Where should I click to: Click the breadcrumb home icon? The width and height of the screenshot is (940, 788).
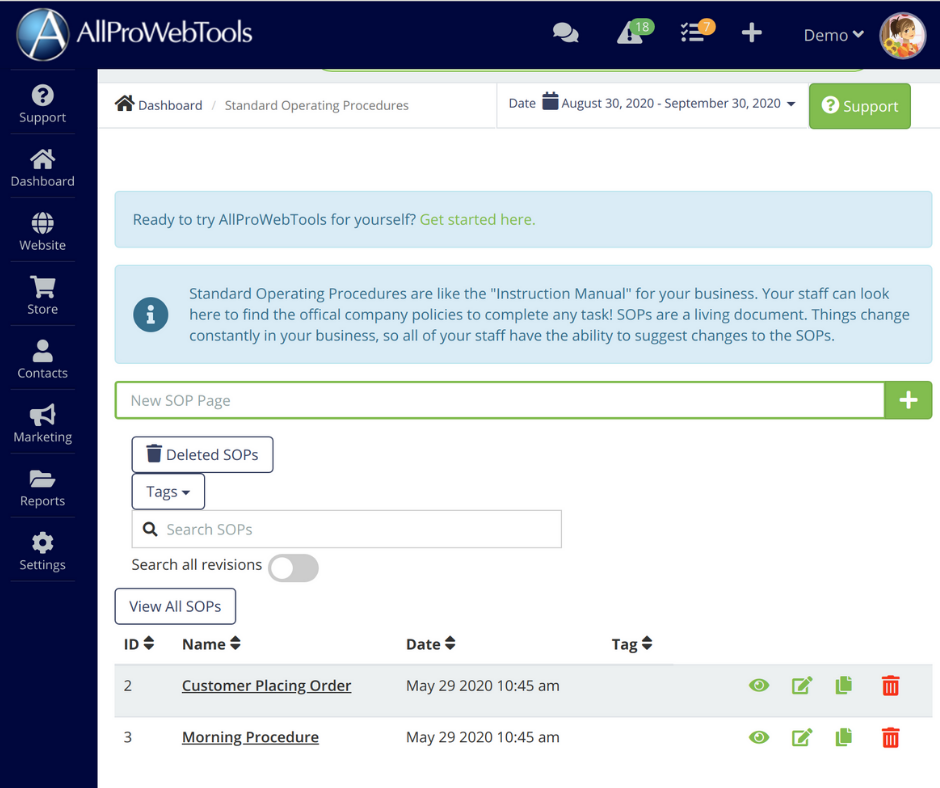pos(125,103)
